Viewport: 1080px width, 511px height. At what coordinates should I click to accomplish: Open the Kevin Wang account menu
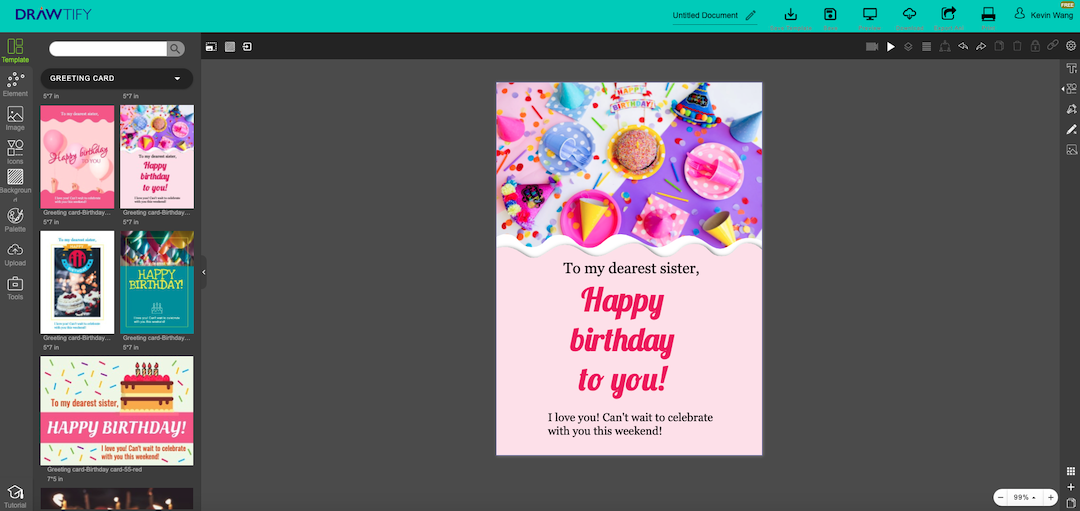1043,15
